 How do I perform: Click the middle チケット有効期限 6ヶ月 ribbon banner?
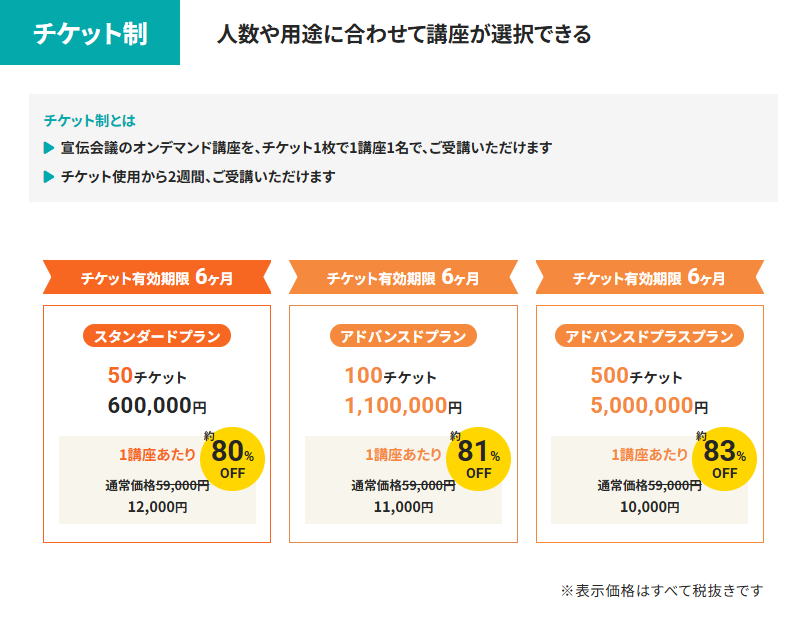click(x=403, y=277)
